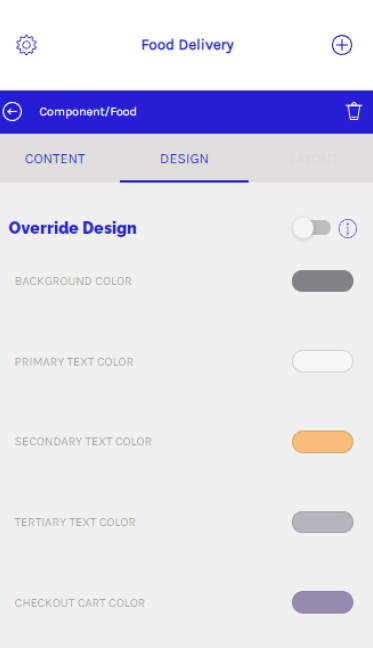Delete component with the trash icon
This screenshot has height=648, width=373.
point(354,112)
